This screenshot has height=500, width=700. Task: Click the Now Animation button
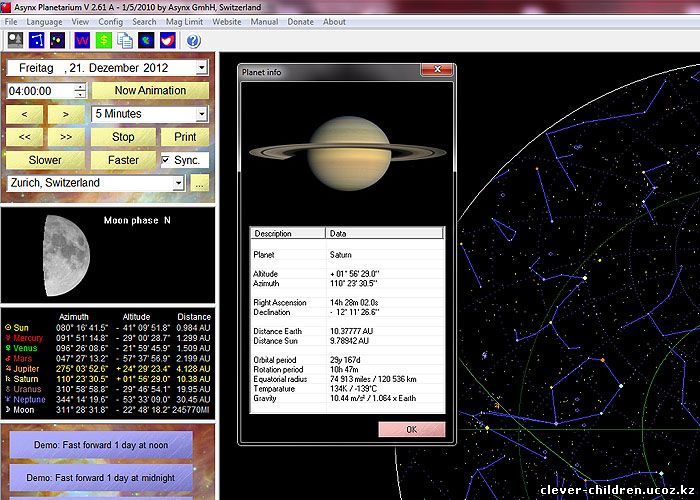point(151,90)
